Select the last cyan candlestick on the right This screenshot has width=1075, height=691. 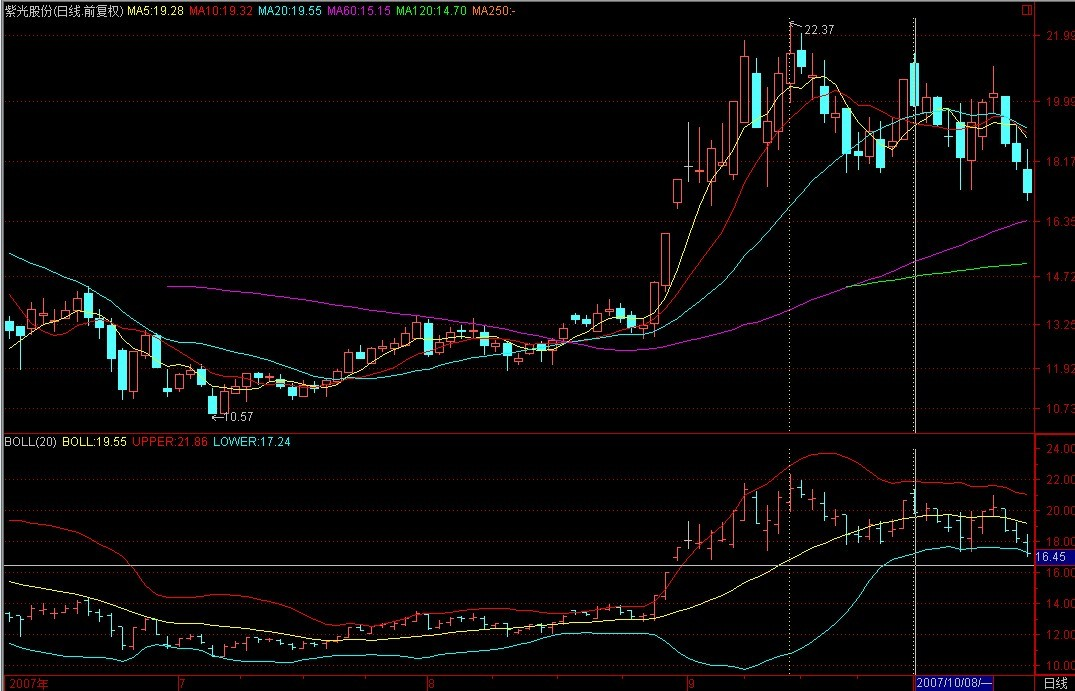pyautogui.click(x=1027, y=181)
